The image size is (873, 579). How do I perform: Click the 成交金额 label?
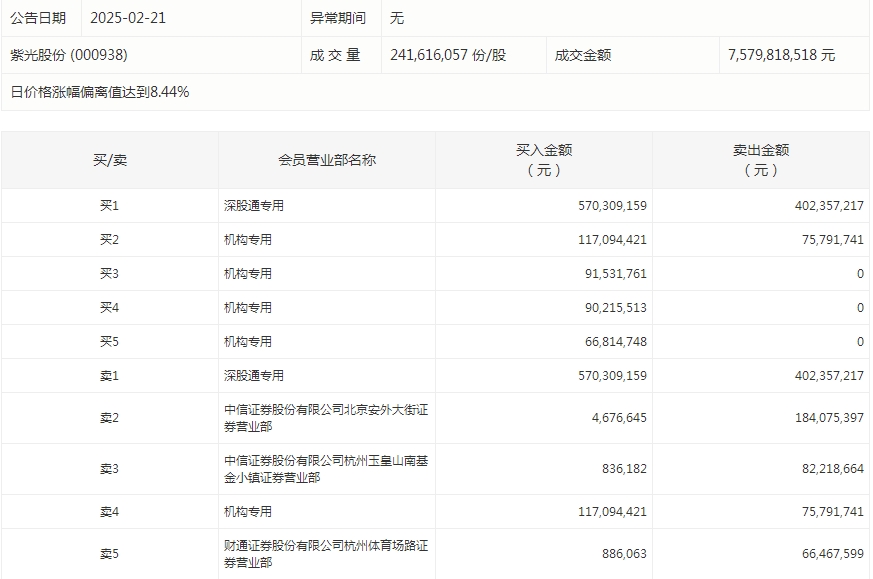(583, 55)
